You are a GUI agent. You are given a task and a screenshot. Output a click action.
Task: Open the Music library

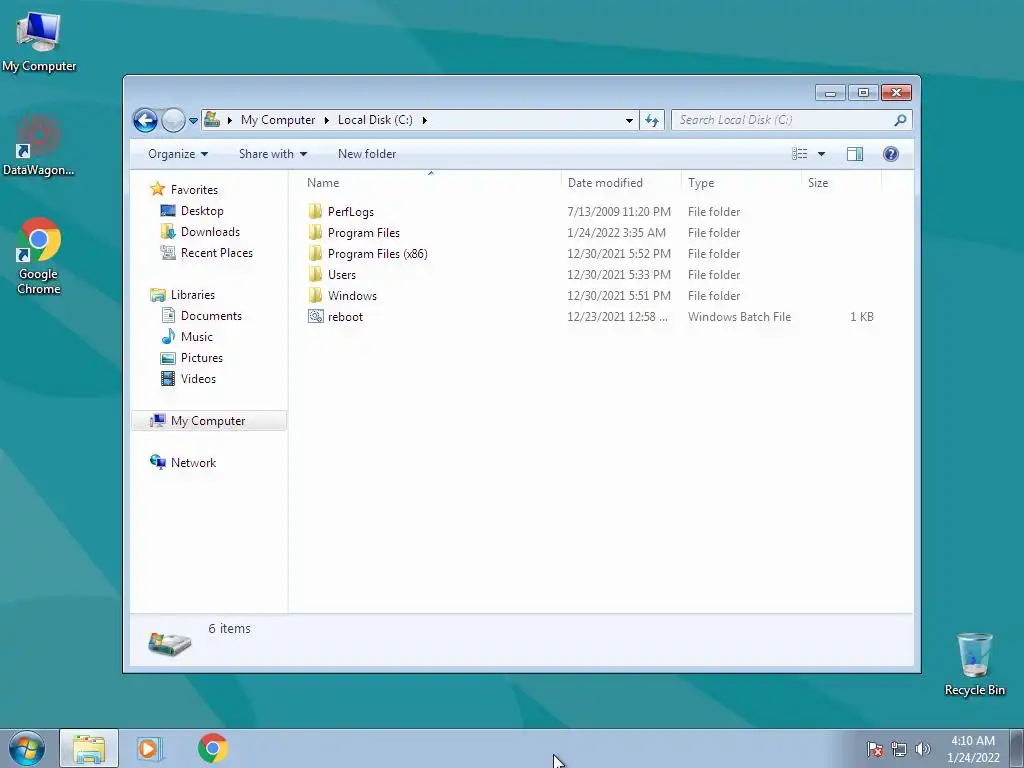(x=197, y=336)
